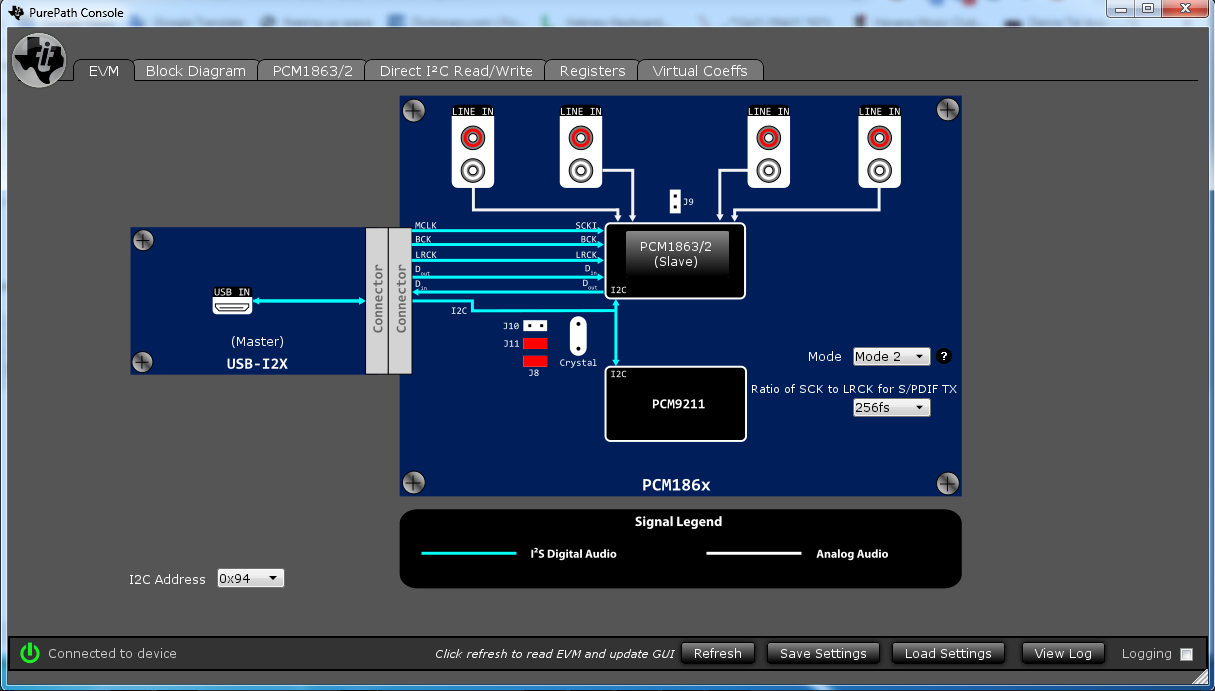Click the 'Analog Audio' legend label
Screen dimensions: 1215x691
[852, 554]
